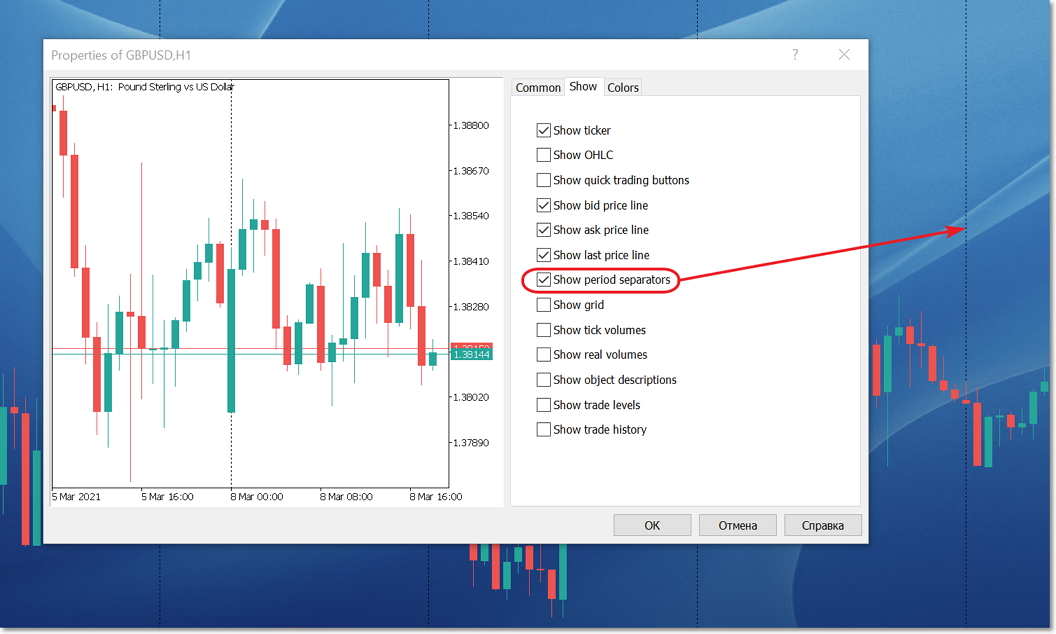The width and height of the screenshot is (1056, 634).
Task: Click the 1.38410 price axis label
Action: 471,261
